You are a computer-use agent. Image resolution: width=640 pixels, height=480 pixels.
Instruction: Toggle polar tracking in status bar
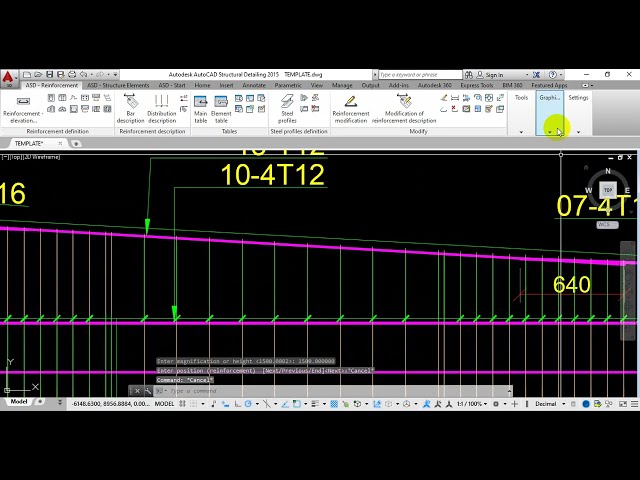(248, 404)
